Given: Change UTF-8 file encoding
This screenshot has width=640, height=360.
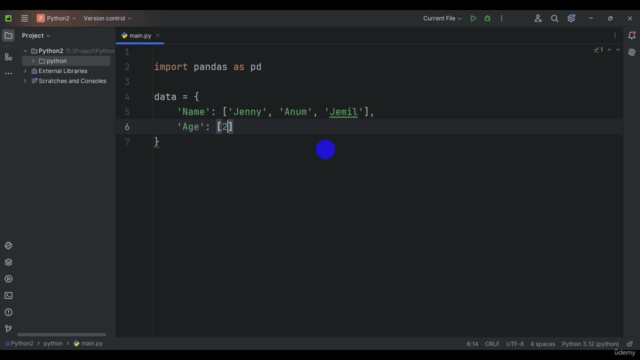Looking at the screenshot, I should point(515,344).
